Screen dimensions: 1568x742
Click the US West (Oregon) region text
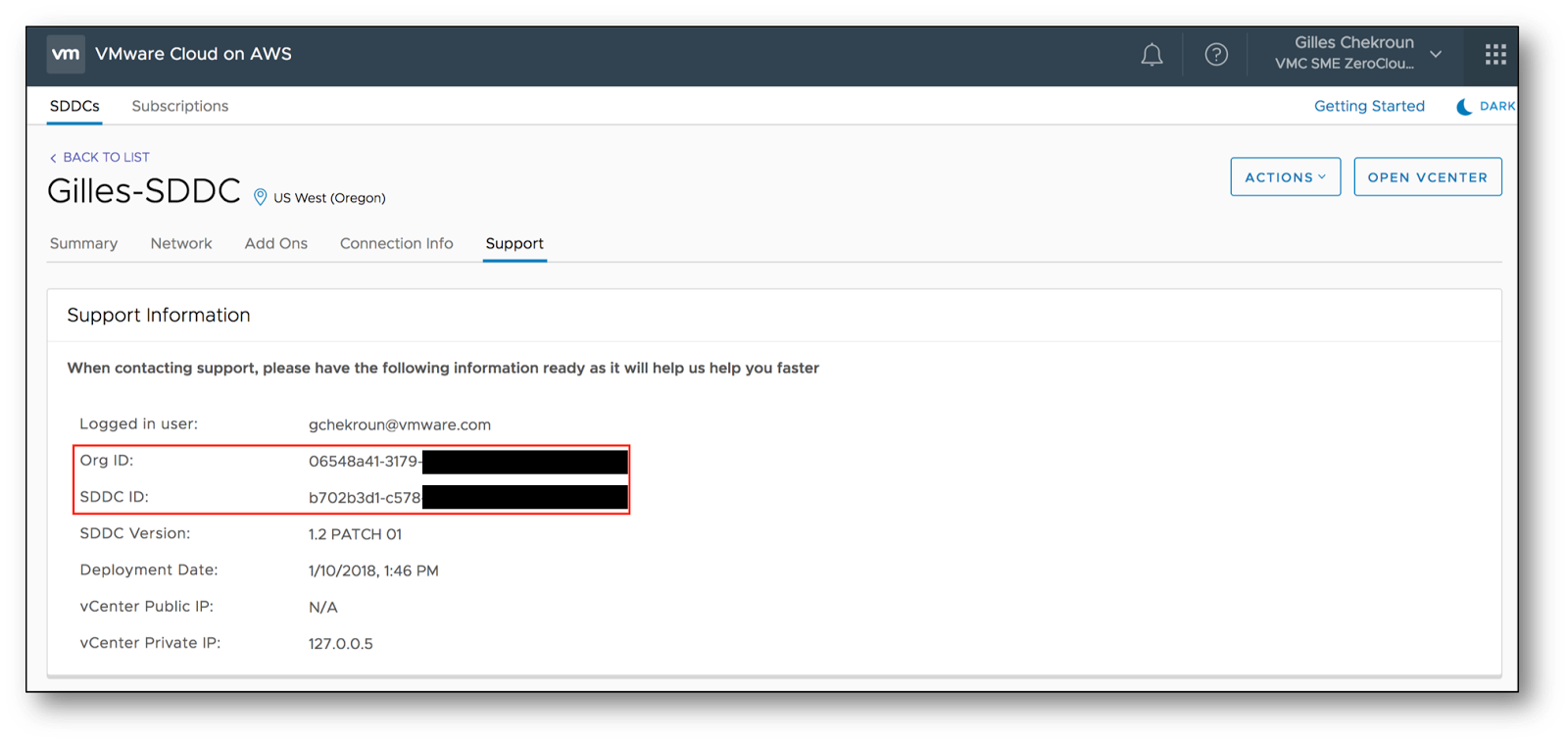pyautogui.click(x=329, y=198)
